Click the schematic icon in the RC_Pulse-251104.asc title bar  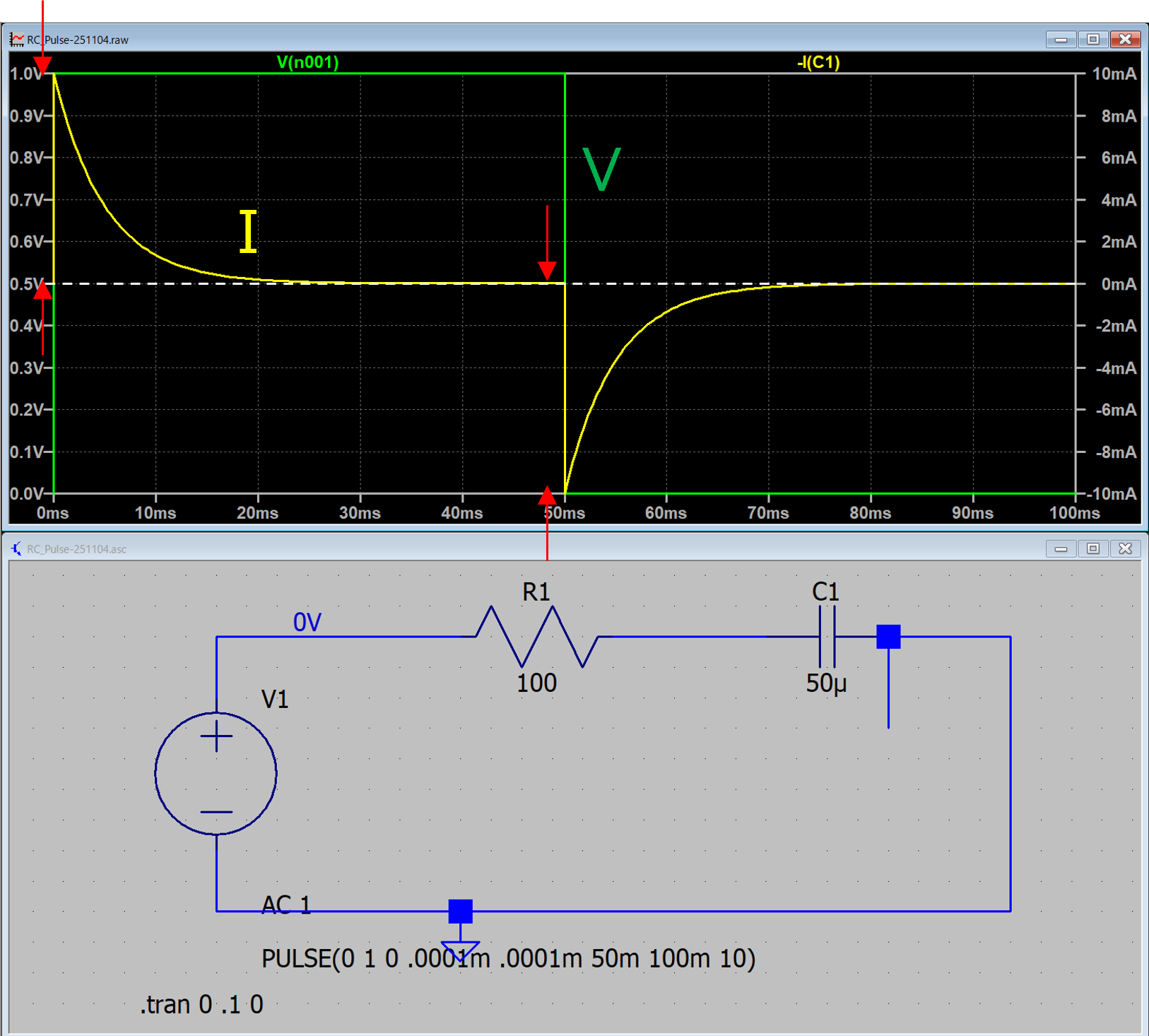coord(16,549)
